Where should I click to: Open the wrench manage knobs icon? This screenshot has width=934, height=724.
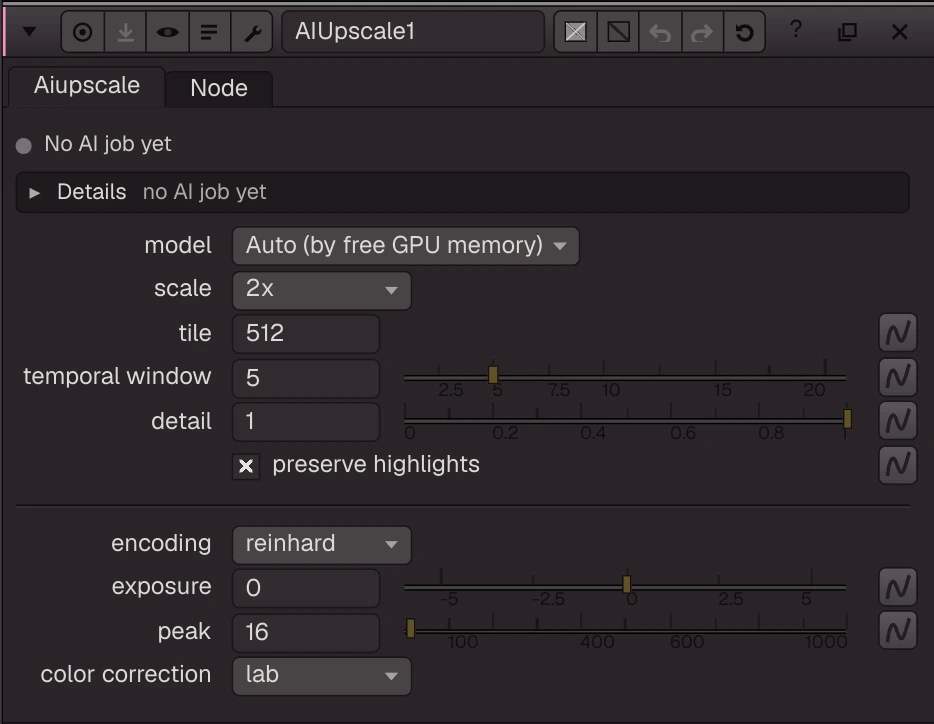(252, 32)
